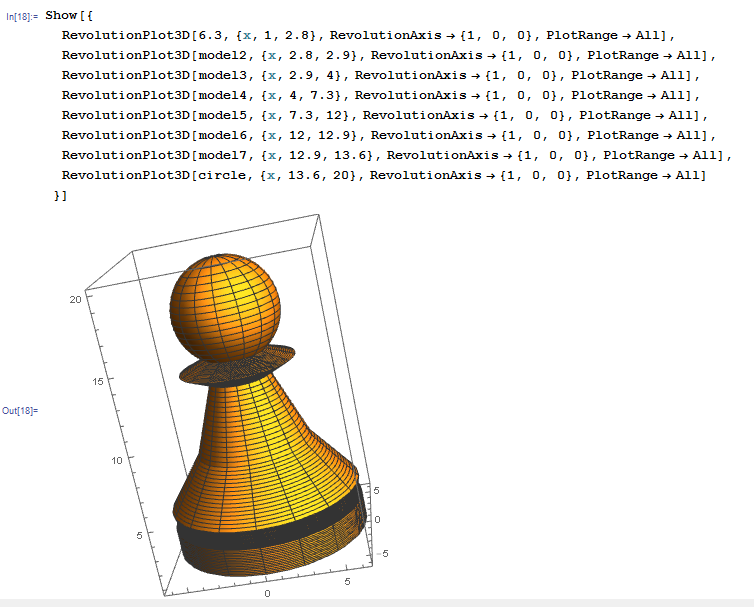Click the sphere top of the pawn plot
The height and width of the screenshot is (607, 754).
click(225, 308)
